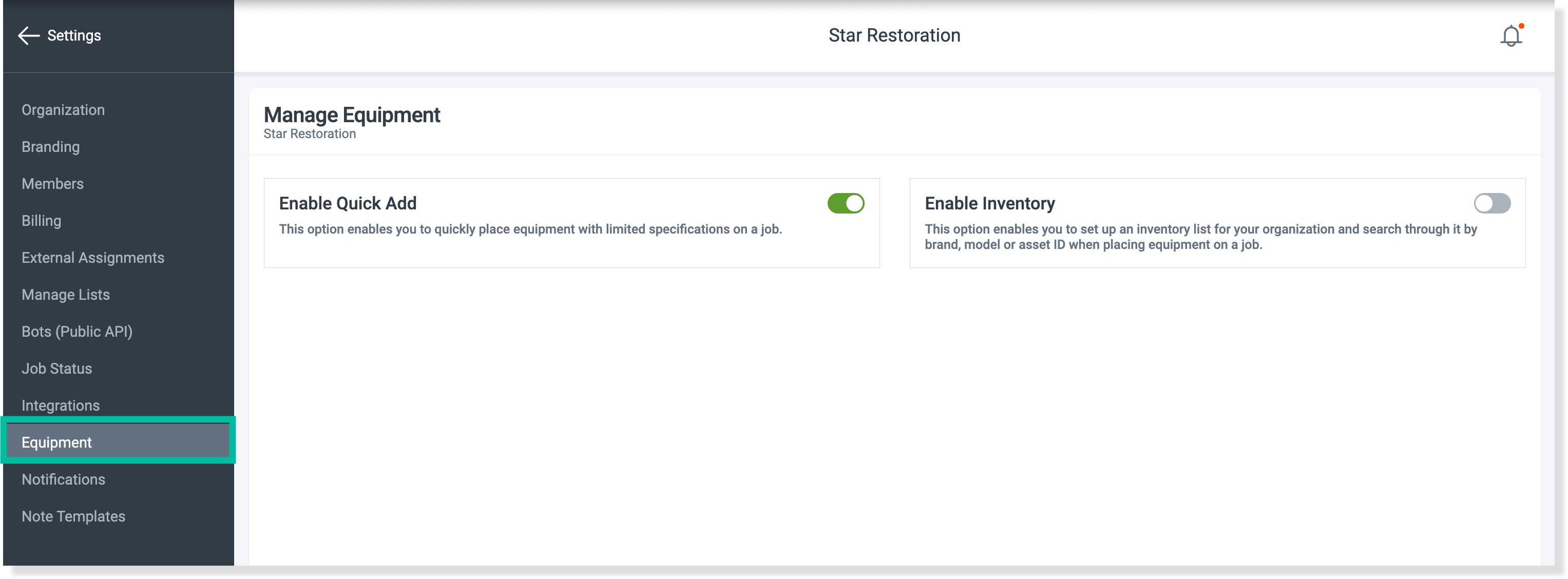Select Members in the sidebar

(53, 184)
